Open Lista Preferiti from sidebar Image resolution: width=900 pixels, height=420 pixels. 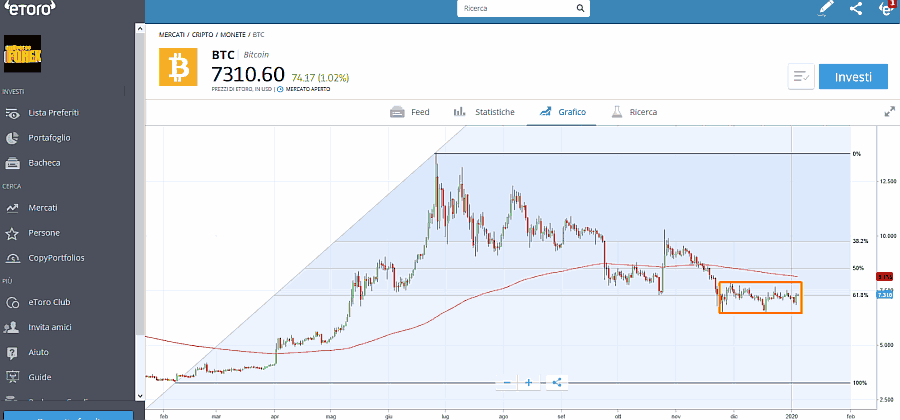coord(53,113)
